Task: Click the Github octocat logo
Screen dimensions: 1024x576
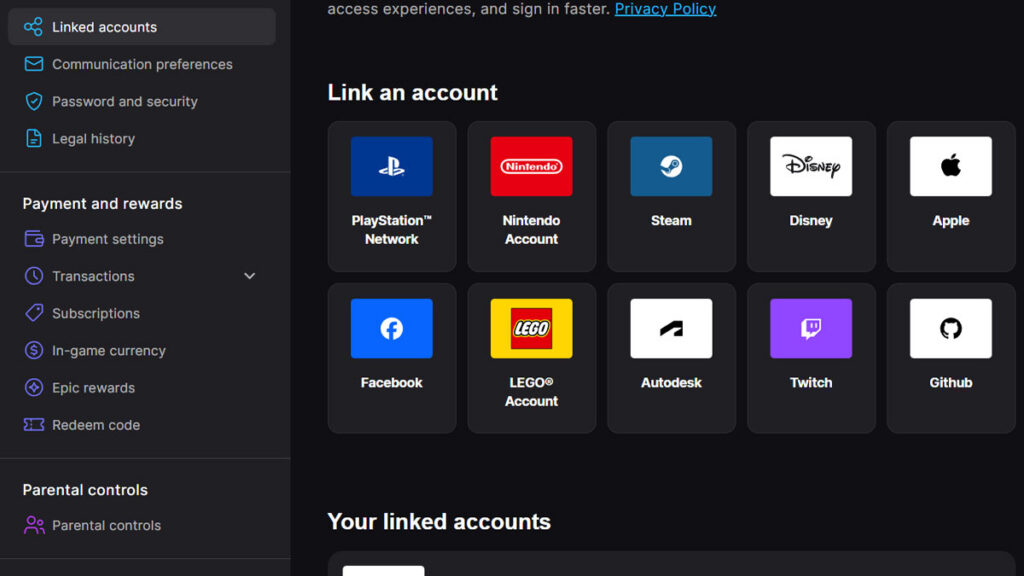Action: [951, 328]
